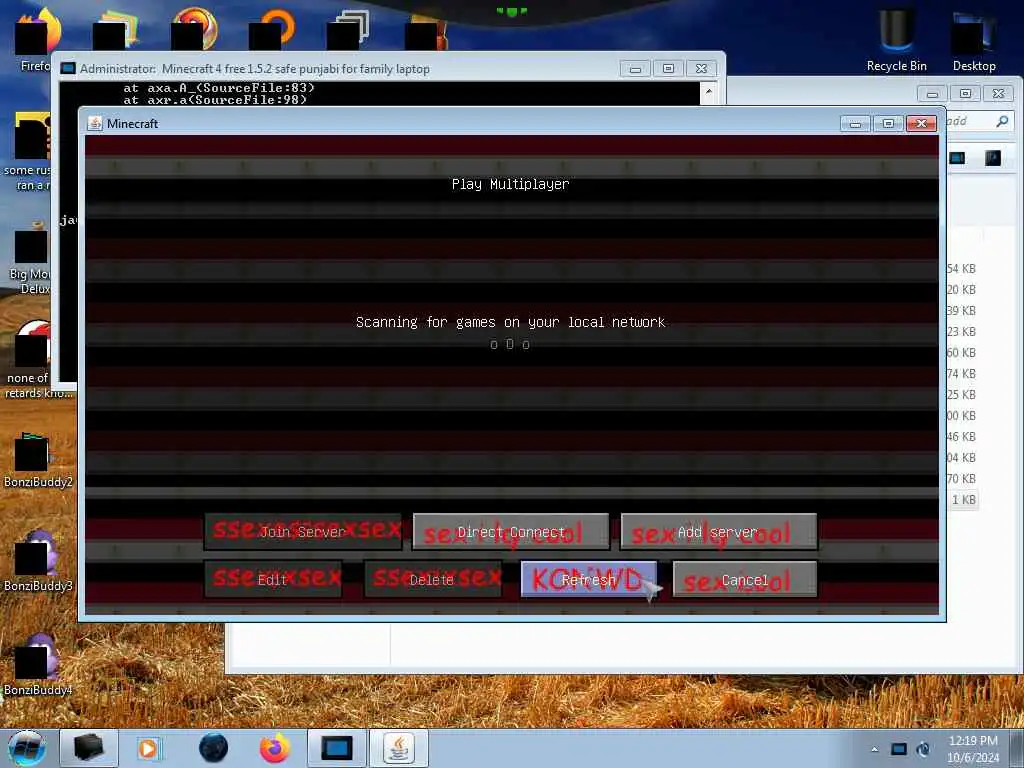Switch to the command prompt taskbar item
The image size is (1024, 768).
tap(336, 748)
